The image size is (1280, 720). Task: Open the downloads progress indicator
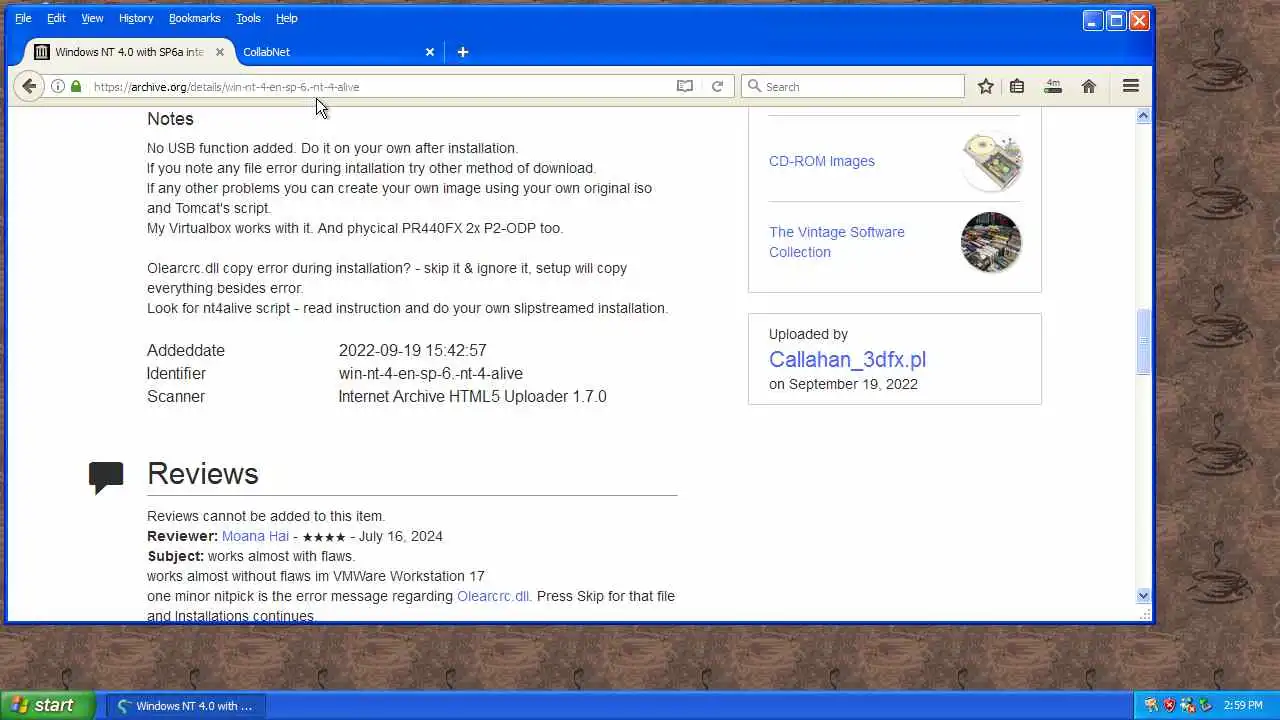(x=1053, y=86)
